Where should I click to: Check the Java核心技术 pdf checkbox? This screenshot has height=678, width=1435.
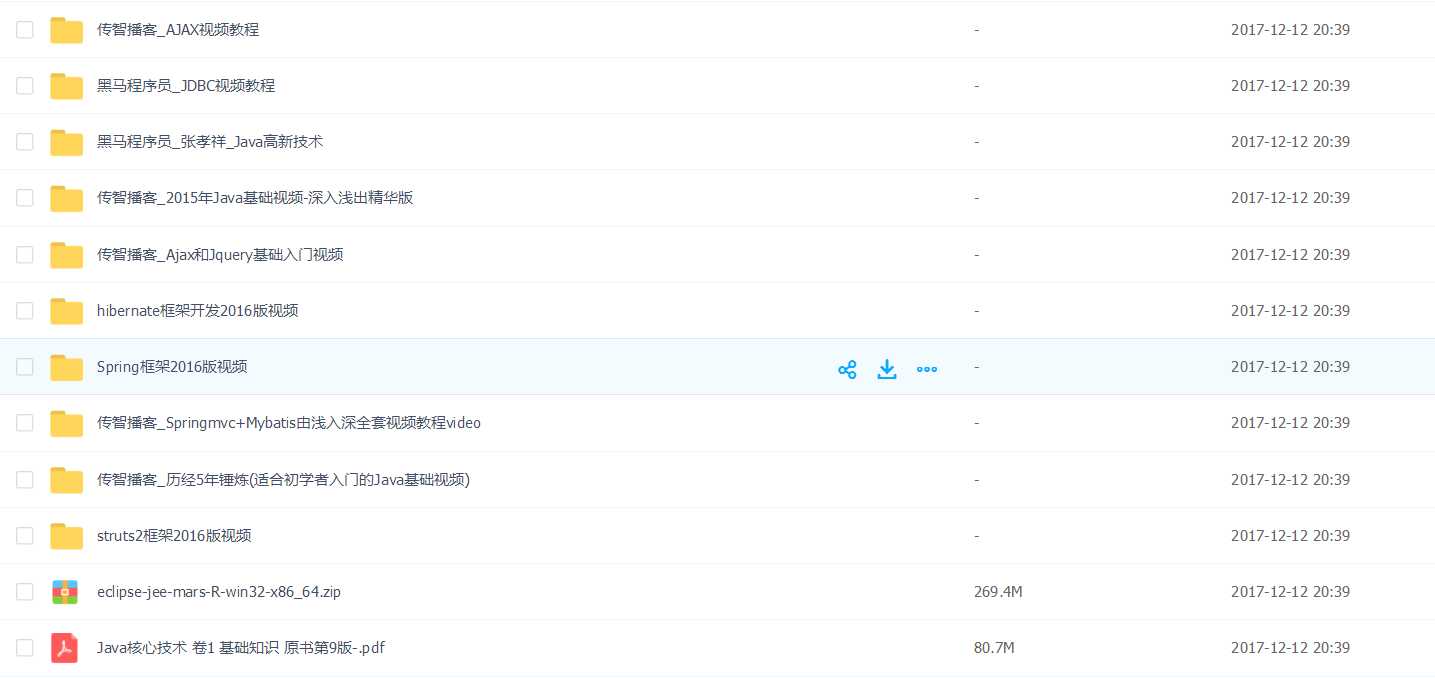25,647
